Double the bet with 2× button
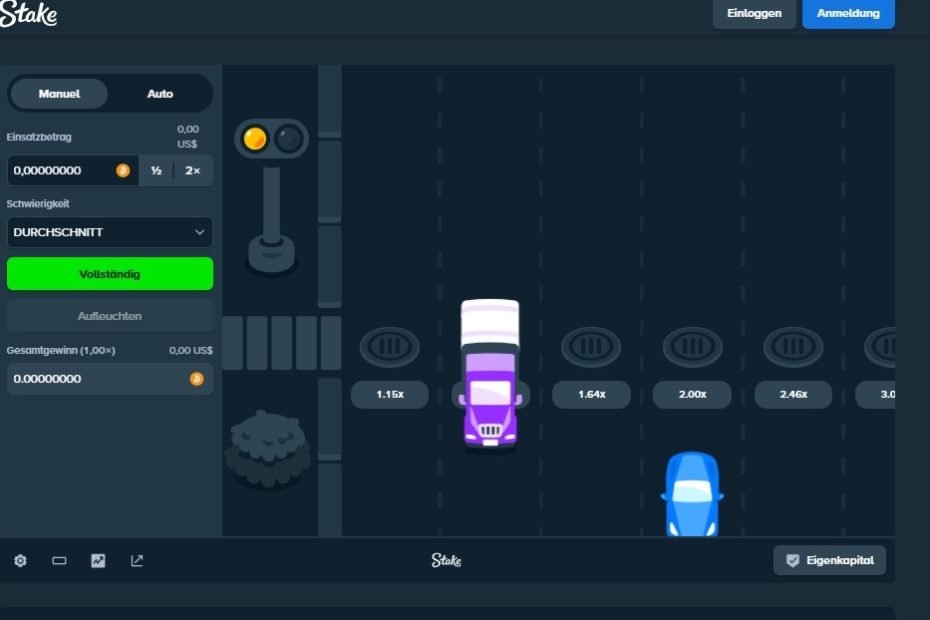Viewport: 930px width, 620px height. point(193,171)
